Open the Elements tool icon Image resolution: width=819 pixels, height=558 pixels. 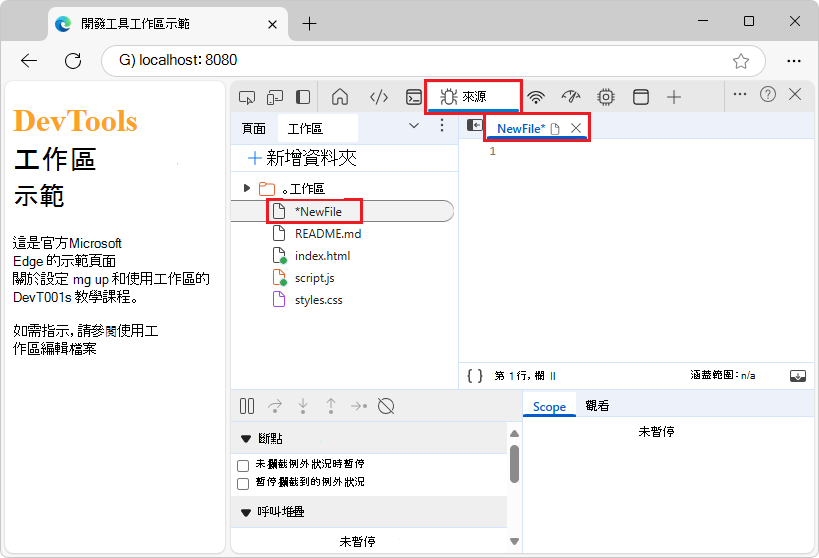pos(379,97)
